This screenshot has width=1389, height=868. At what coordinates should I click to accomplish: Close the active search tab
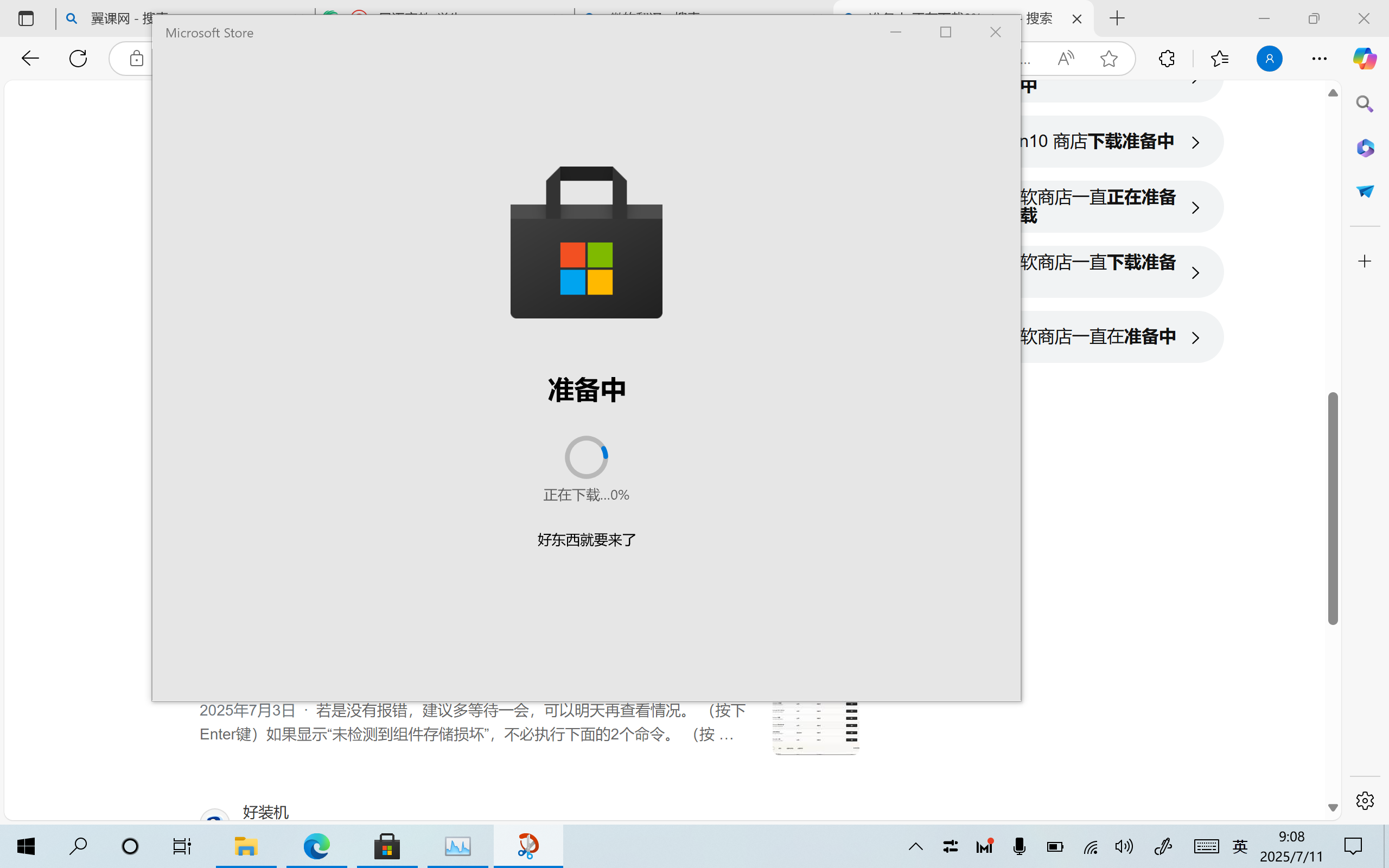tap(1077, 19)
